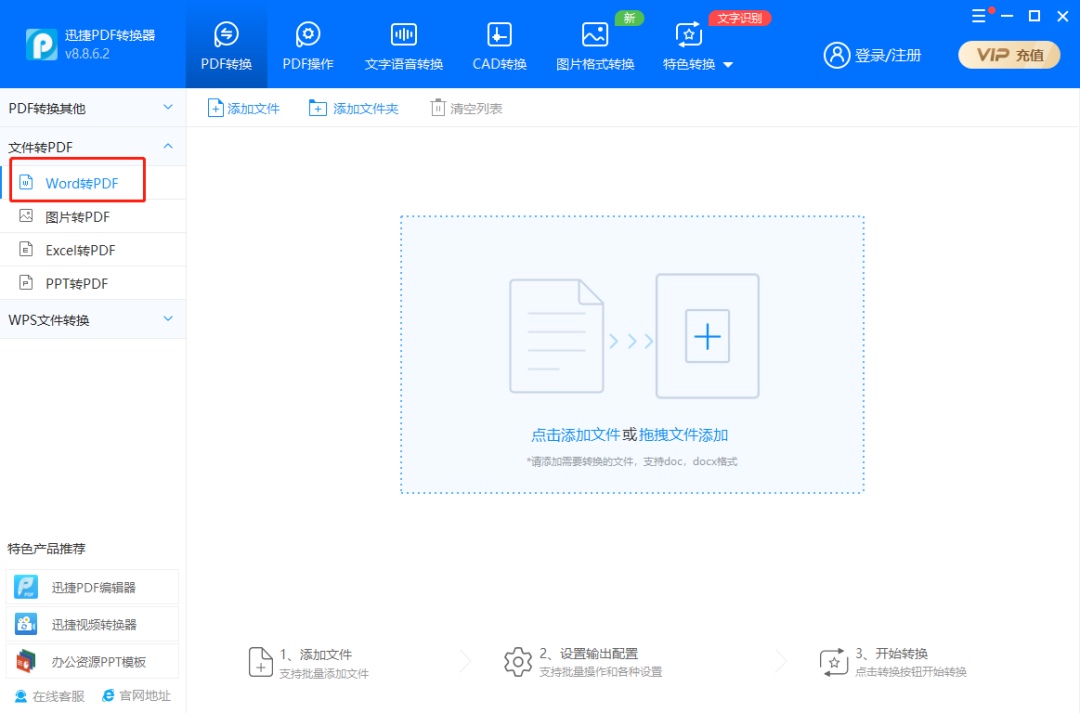Collapse the 文件转PDF section
Viewport: 1080px width, 713px height.
167,146
